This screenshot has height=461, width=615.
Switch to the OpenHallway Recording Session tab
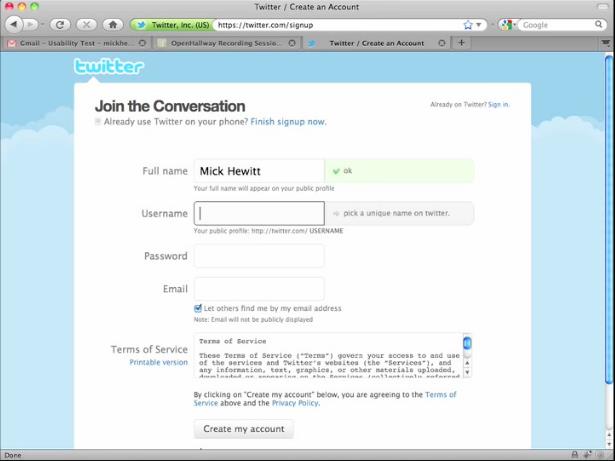[225, 43]
